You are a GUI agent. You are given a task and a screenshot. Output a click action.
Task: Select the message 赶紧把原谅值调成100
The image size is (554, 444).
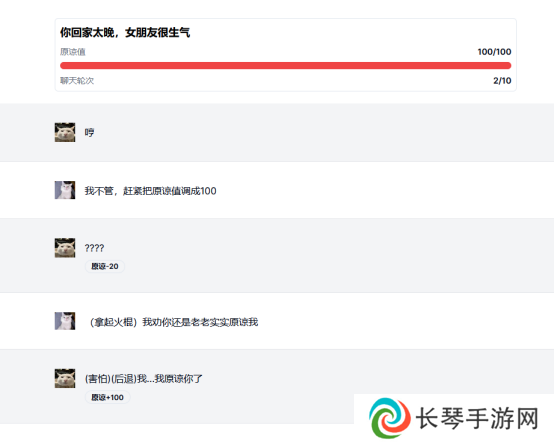pyautogui.click(x=170, y=191)
